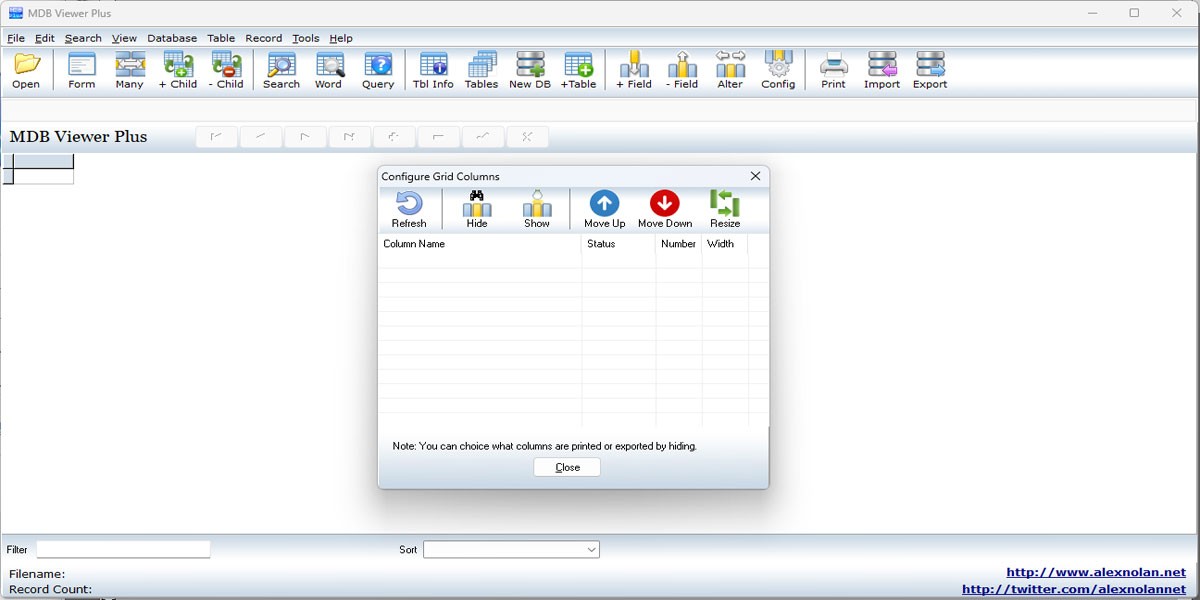Open the Config toolbar icon
Image resolution: width=1200 pixels, height=600 pixels.
[x=778, y=70]
